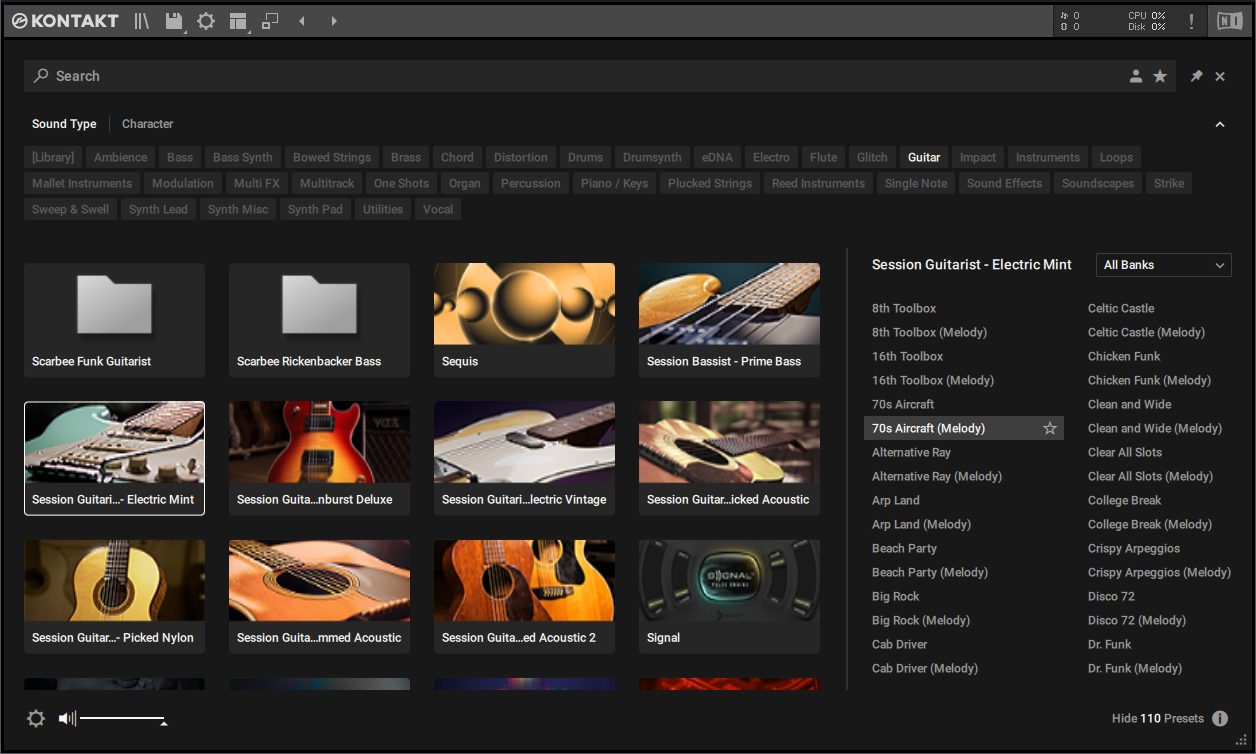Select the Session Bassist - Prime Bass thumbnail
This screenshot has height=754, width=1256.
point(729,320)
